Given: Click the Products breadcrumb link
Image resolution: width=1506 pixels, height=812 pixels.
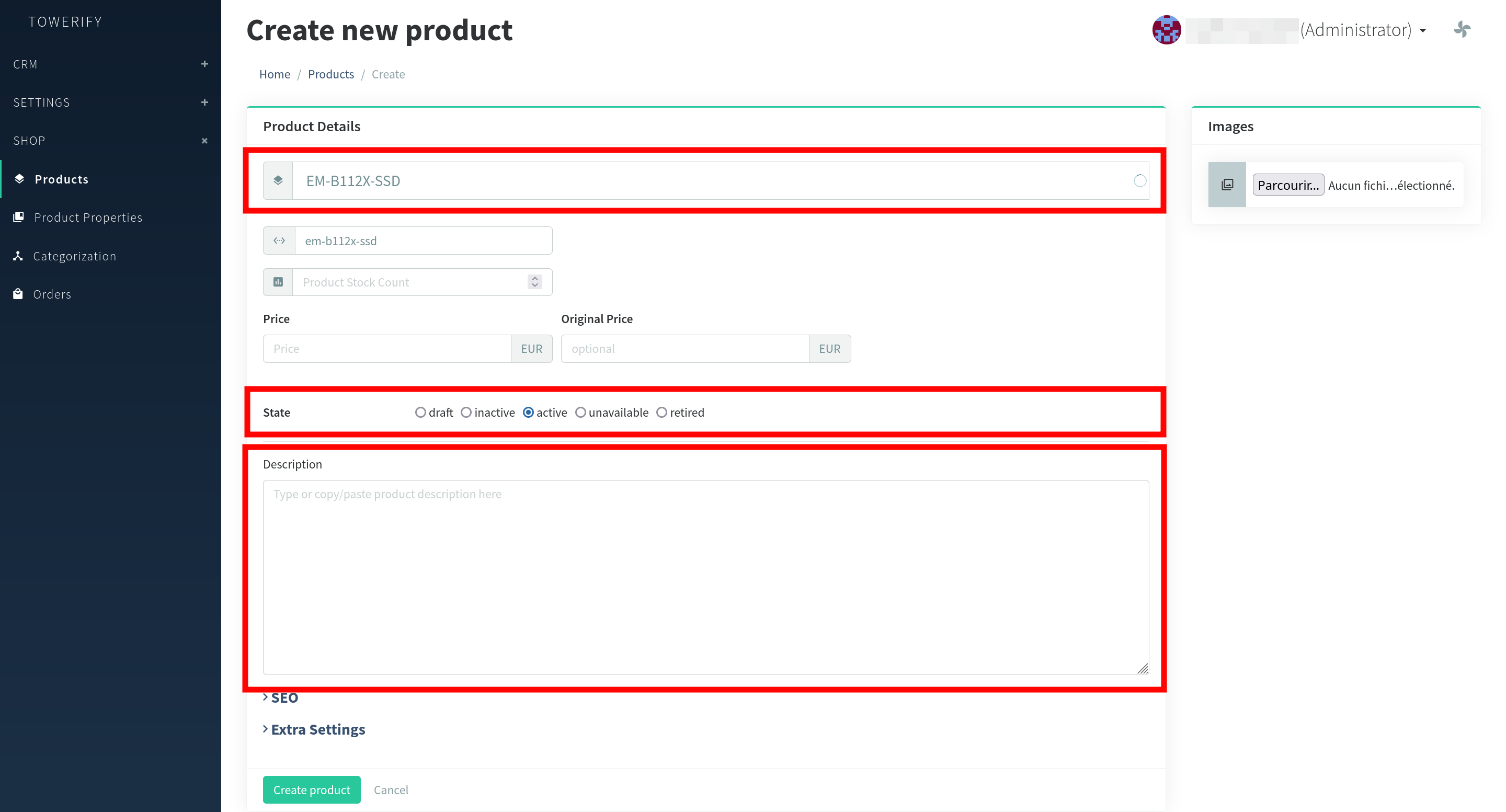Looking at the screenshot, I should tap(330, 74).
